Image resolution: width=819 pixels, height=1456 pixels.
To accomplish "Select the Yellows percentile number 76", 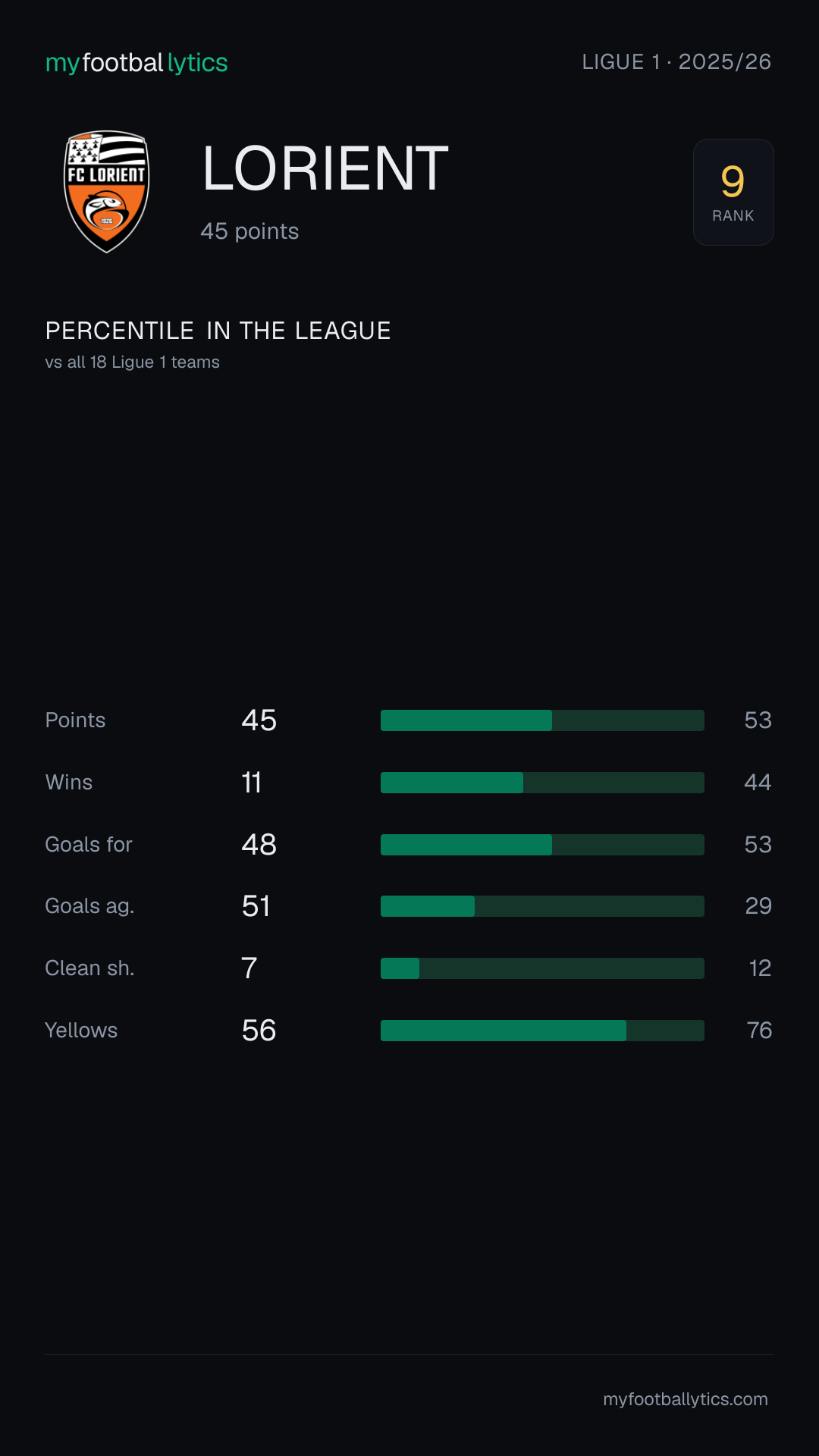I will tap(759, 1031).
